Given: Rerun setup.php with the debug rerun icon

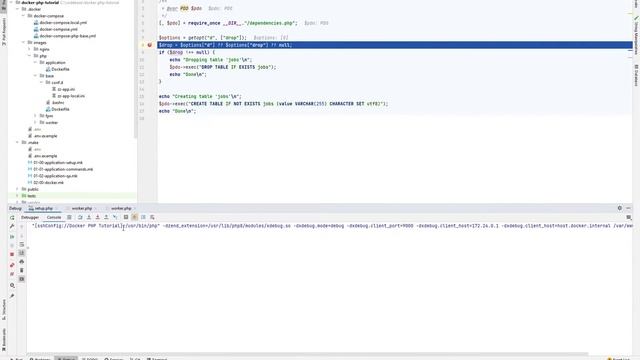Looking at the screenshot, I should coord(12,218).
